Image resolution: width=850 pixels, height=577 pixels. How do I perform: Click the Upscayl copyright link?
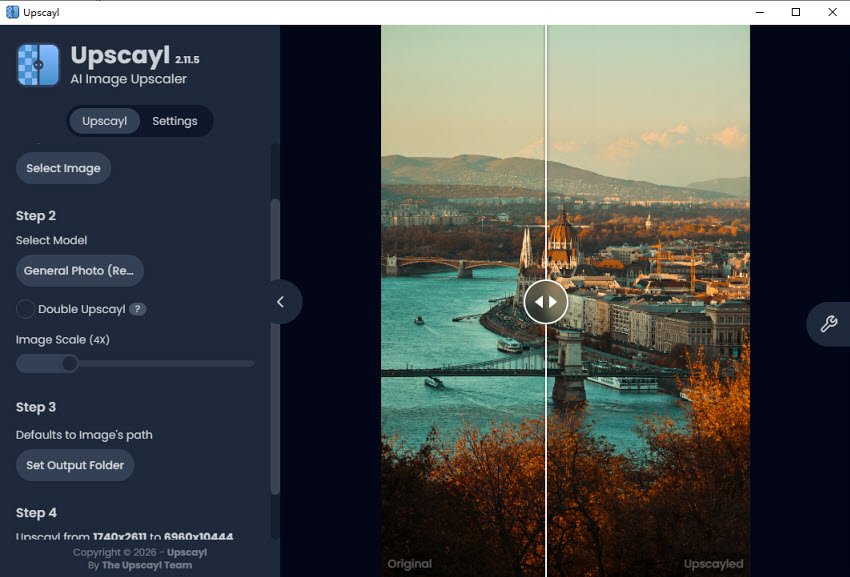186,551
